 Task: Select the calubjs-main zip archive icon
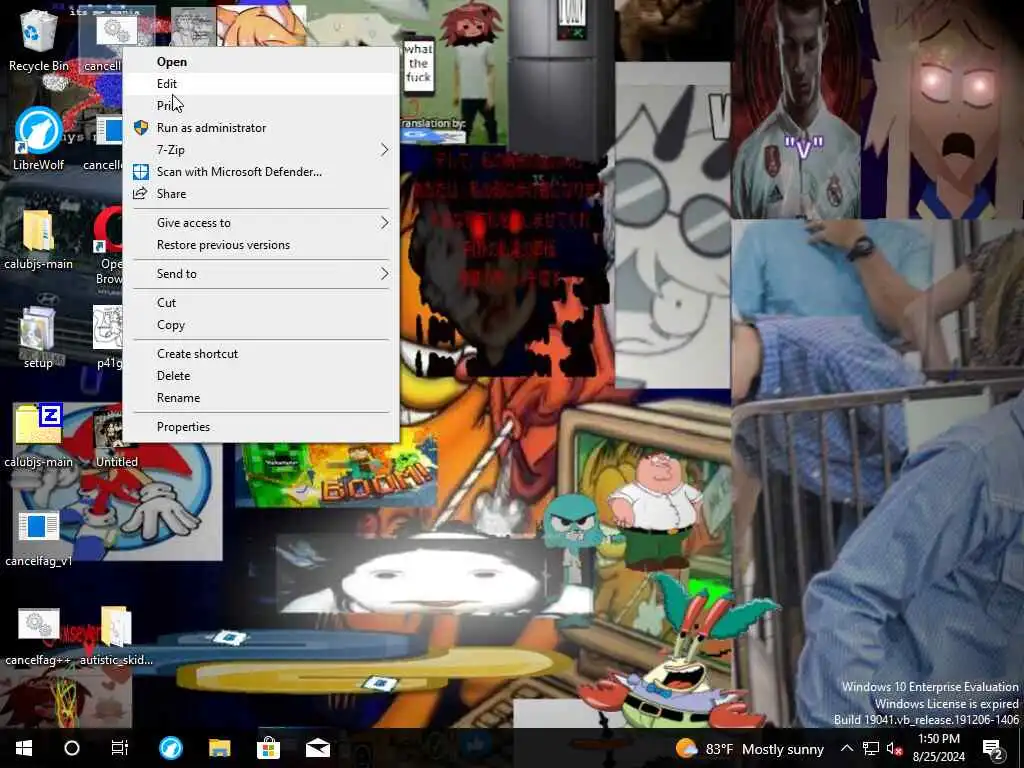point(39,436)
